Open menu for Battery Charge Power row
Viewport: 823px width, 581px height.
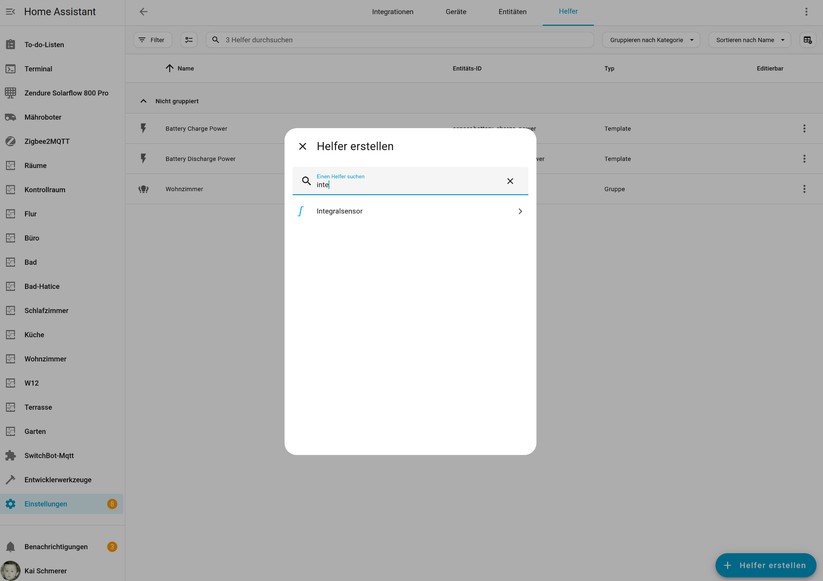click(x=804, y=129)
